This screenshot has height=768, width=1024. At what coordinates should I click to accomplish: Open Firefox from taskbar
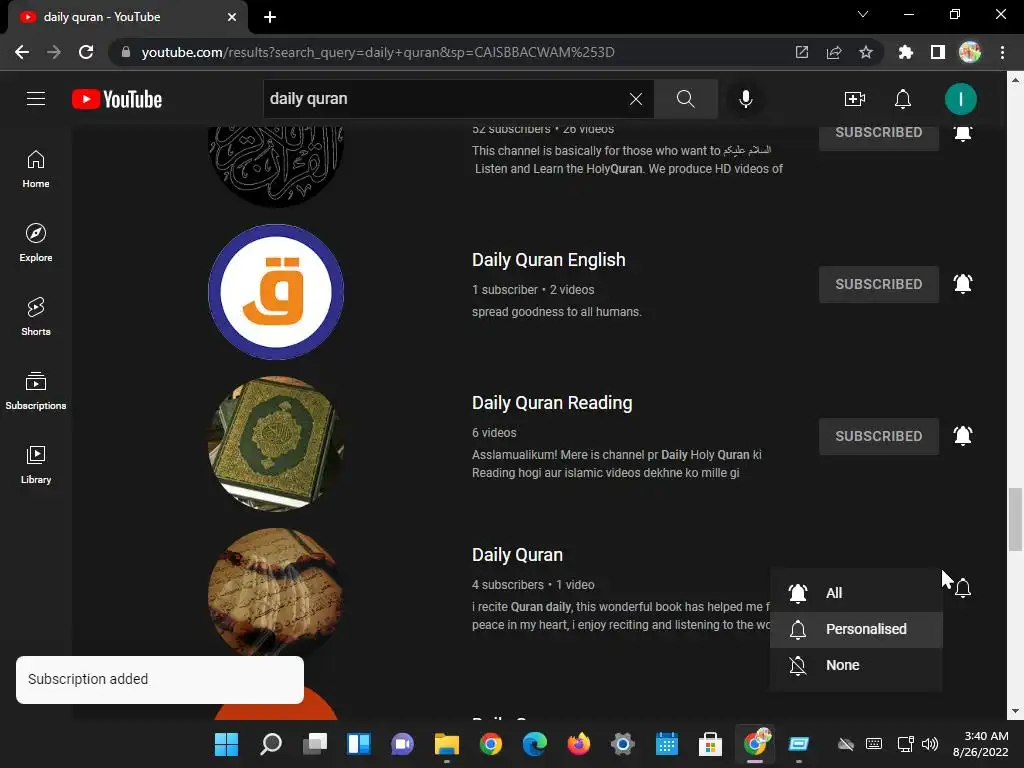point(579,744)
